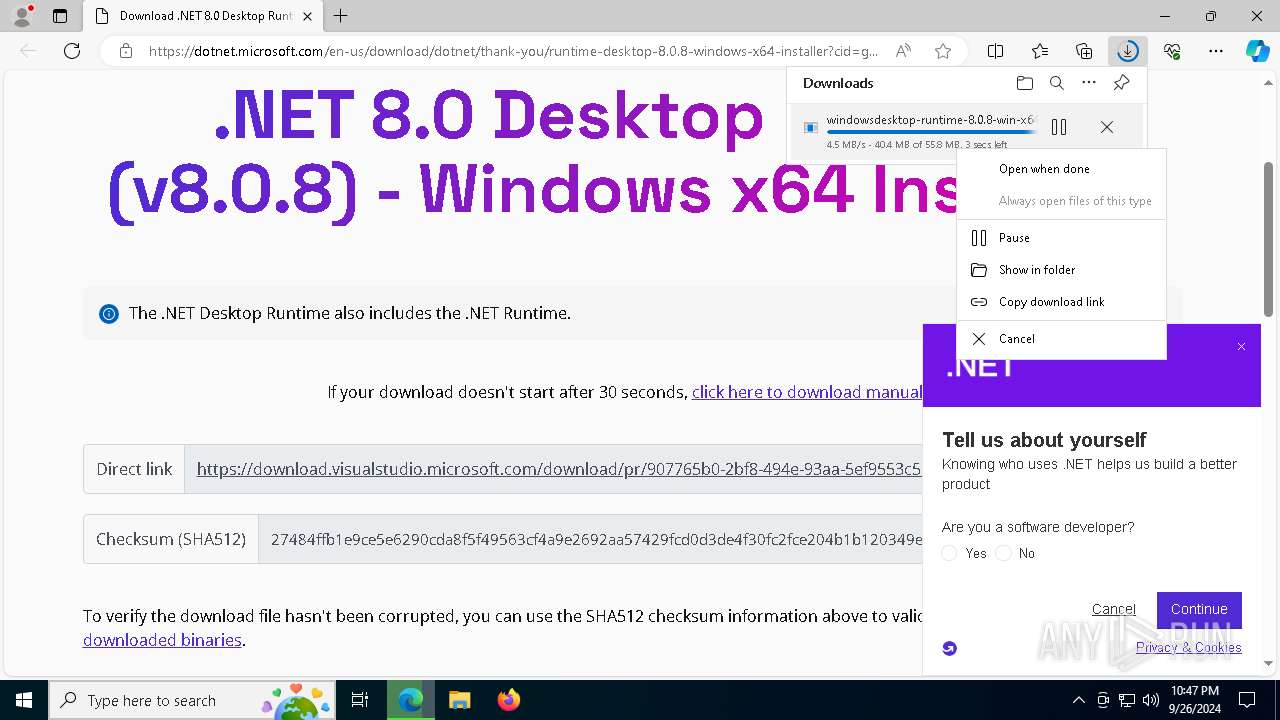Open the visualstudio direct download link
This screenshot has height=720, width=1280.
(559, 469)
